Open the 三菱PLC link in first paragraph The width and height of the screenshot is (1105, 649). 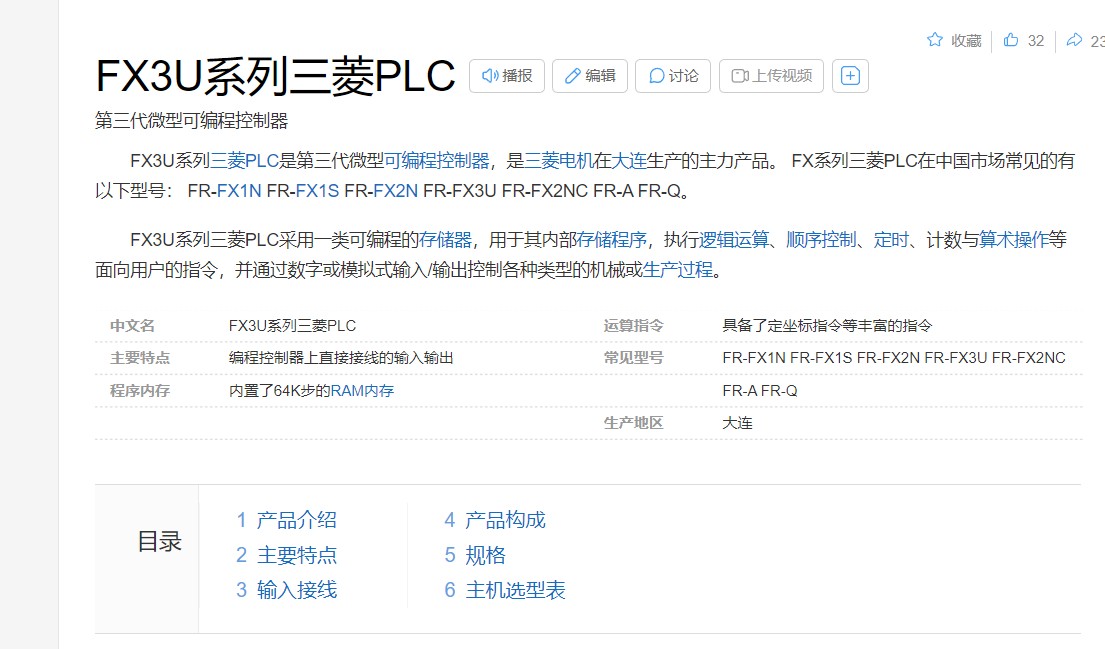pyautogui.click(x=245, y=161)
